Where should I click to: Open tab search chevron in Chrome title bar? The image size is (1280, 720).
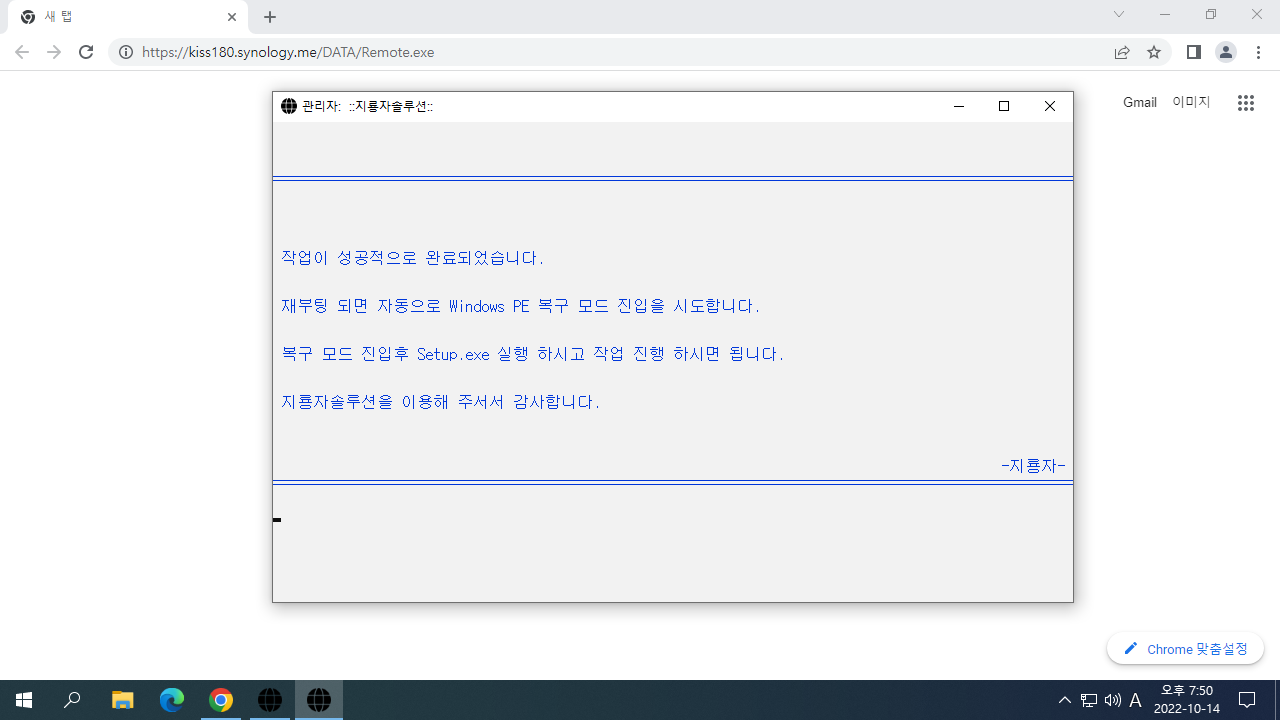pos(1119,15)
